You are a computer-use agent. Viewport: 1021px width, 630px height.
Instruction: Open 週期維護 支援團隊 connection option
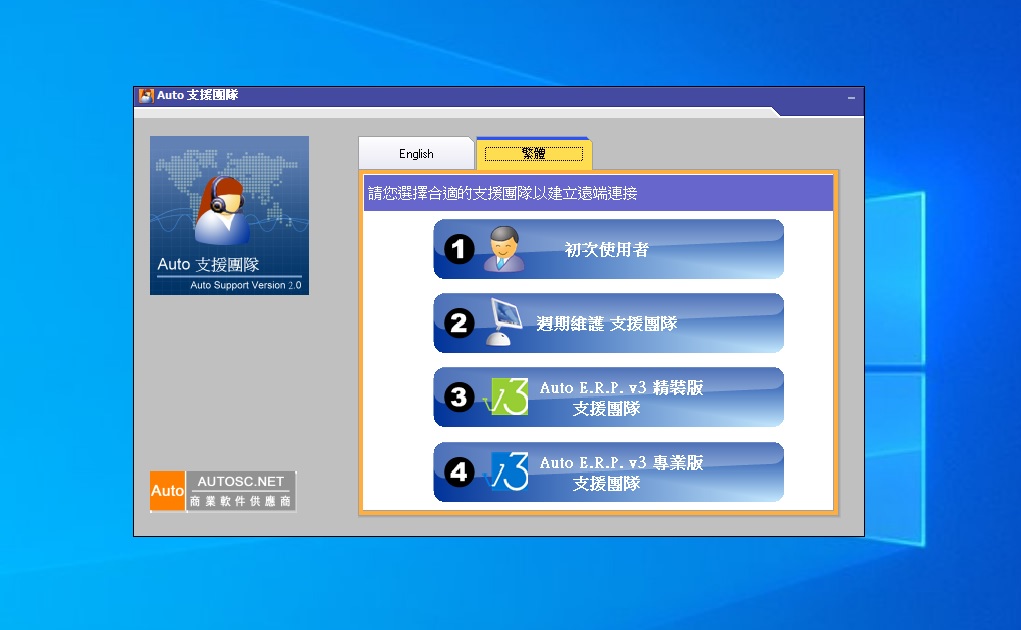[608, 323]
